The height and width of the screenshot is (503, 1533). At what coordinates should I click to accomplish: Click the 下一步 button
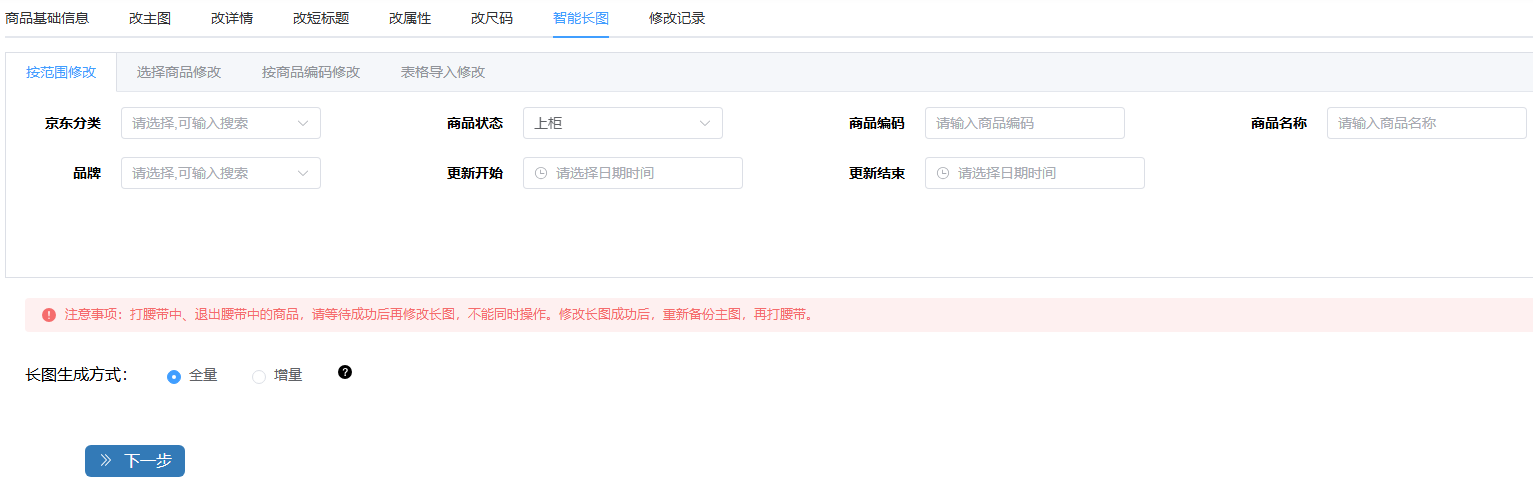(135, 461)
